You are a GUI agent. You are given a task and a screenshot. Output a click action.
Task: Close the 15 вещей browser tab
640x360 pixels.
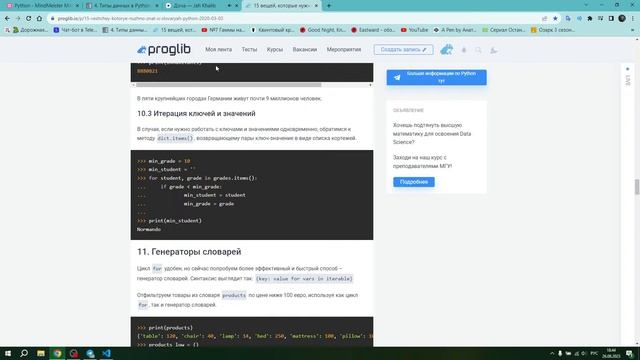coord(316,6)
